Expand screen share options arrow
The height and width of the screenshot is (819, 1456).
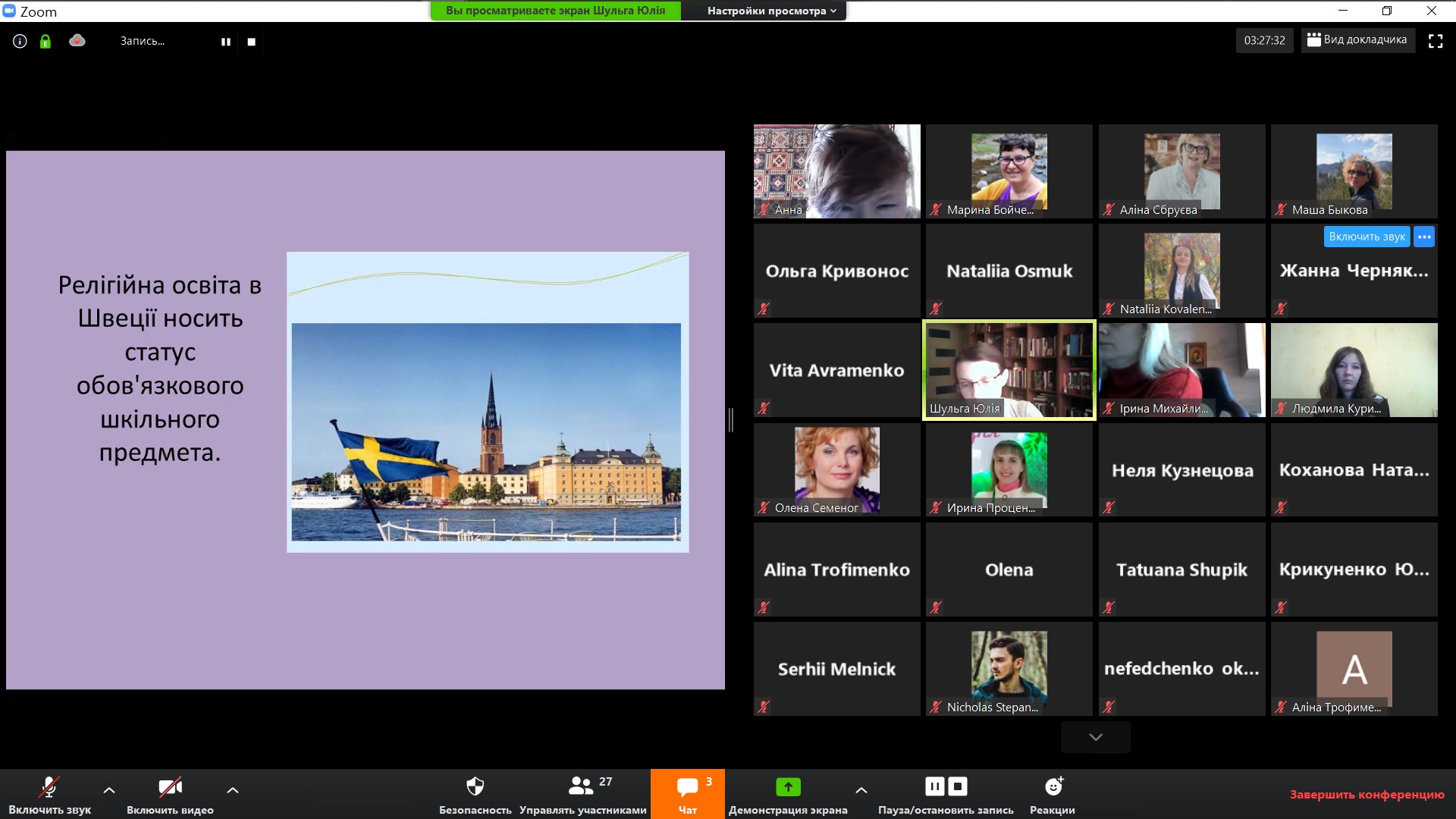[x=861, y=790]
